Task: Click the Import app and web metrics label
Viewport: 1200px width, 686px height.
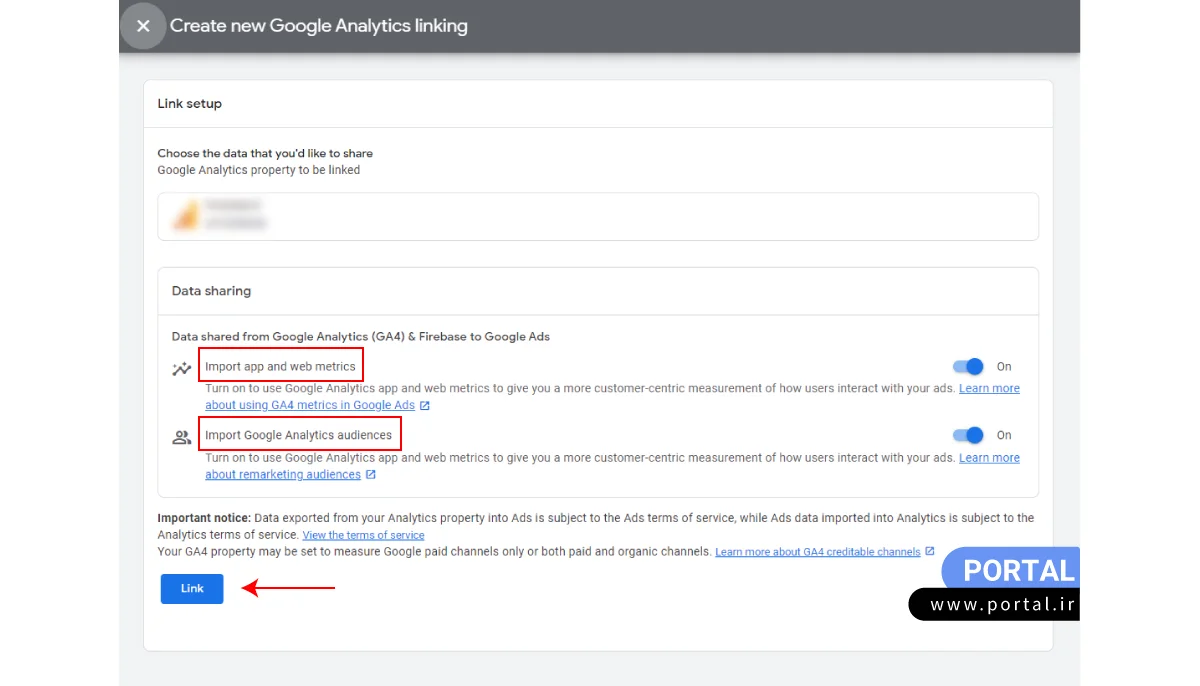Action: tap(280, 367)
